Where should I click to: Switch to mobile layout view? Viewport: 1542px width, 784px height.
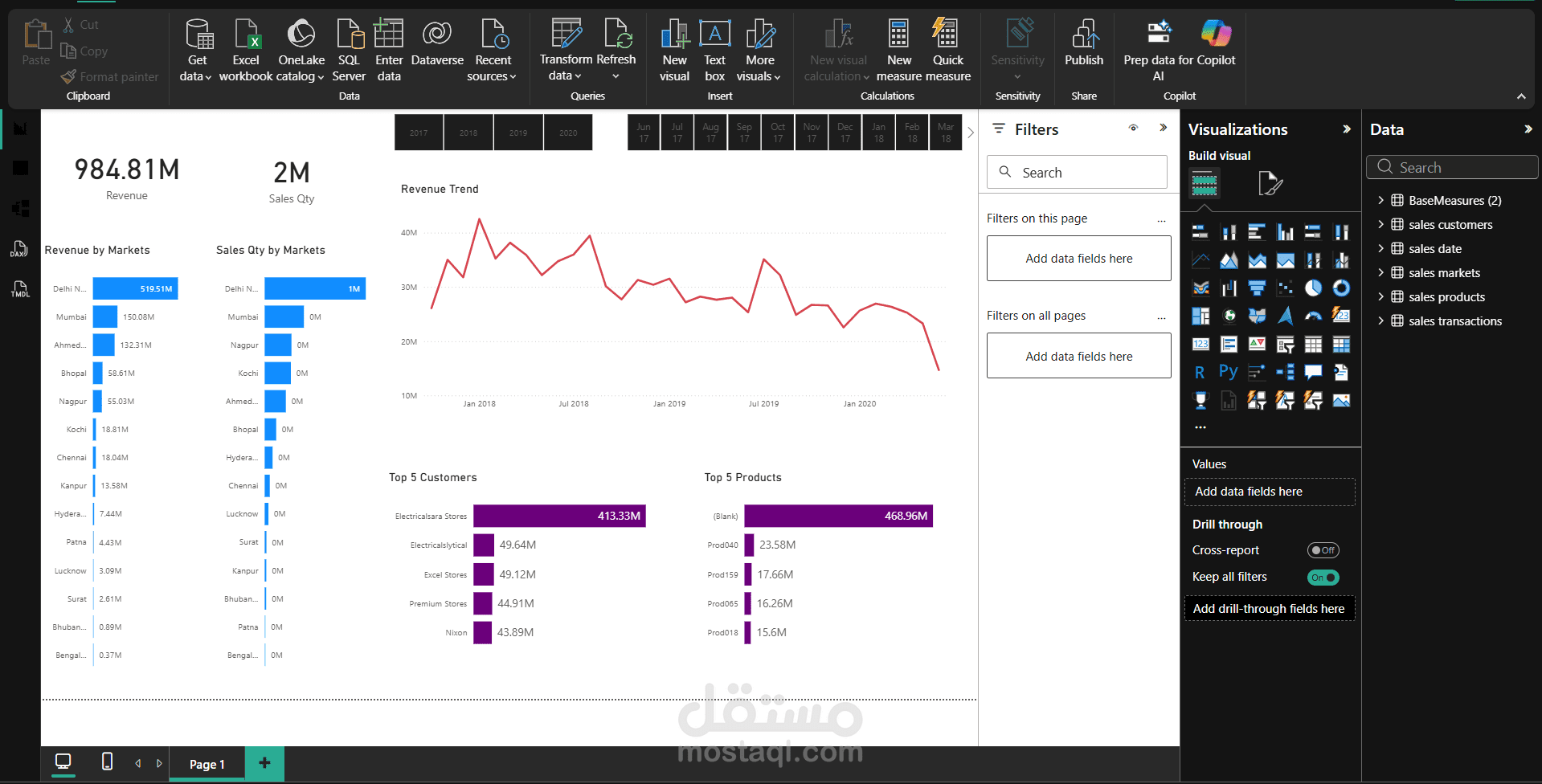pyautogui.click(x=107, y=762)
